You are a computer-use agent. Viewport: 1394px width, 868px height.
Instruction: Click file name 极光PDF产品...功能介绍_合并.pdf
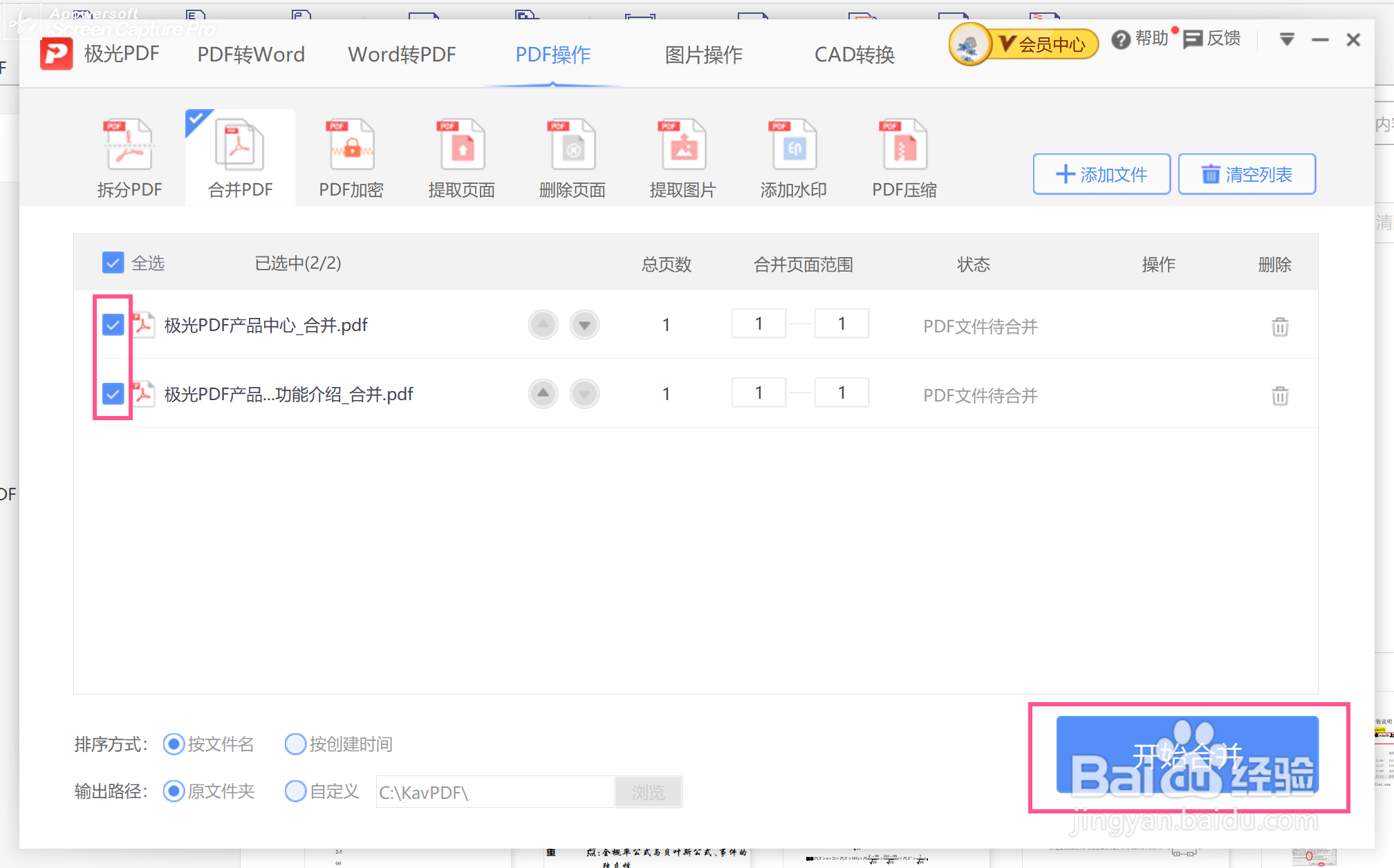288,394
